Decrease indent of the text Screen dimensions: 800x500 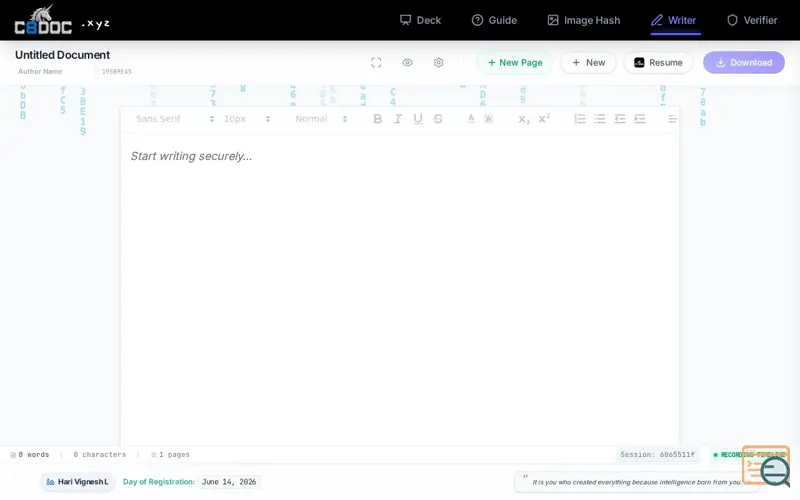(x=620, y=119)
